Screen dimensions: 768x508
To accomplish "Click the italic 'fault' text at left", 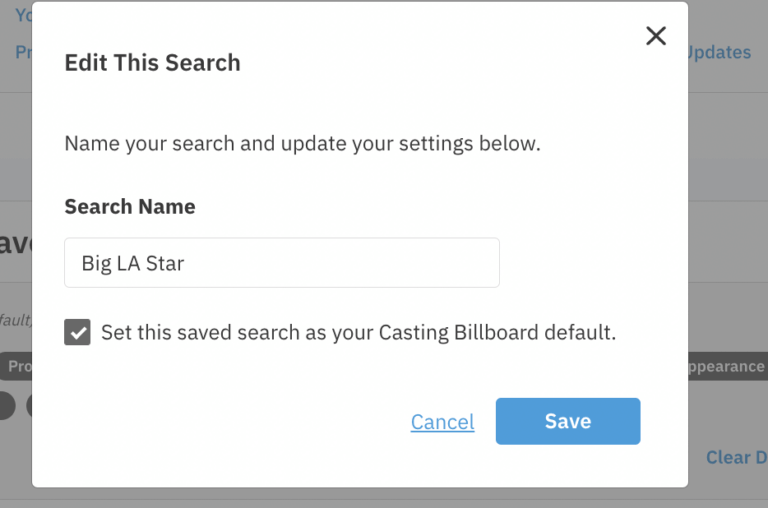I will coord(16,320).
